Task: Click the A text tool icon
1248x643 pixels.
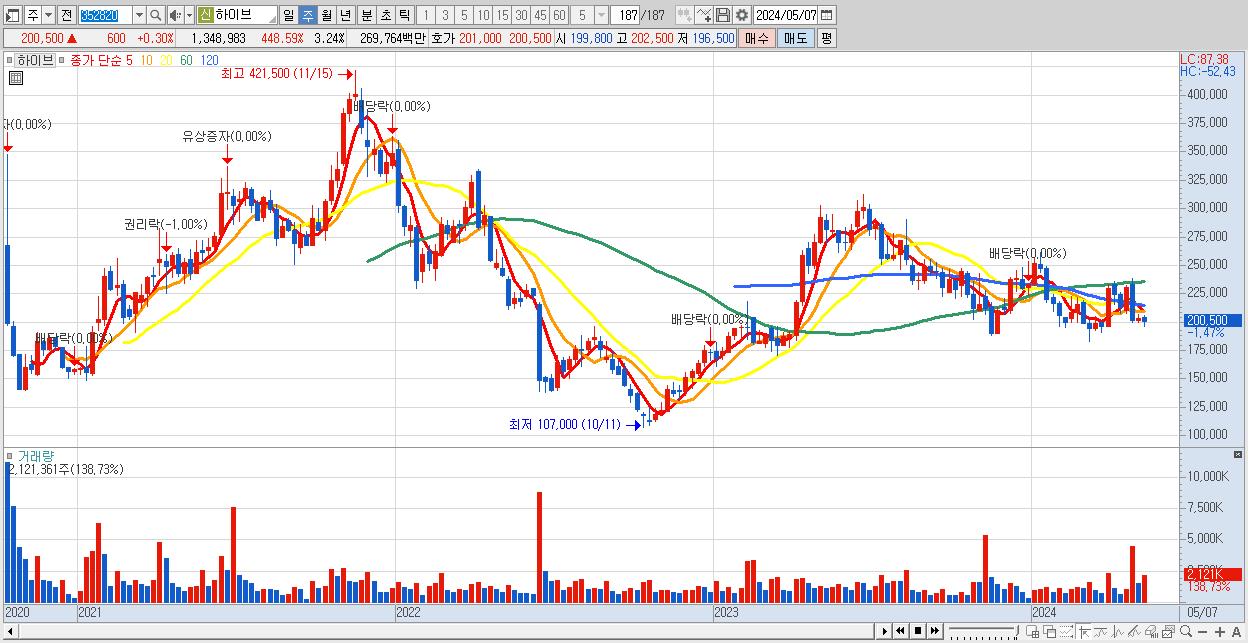Action: pos(1236,632)
